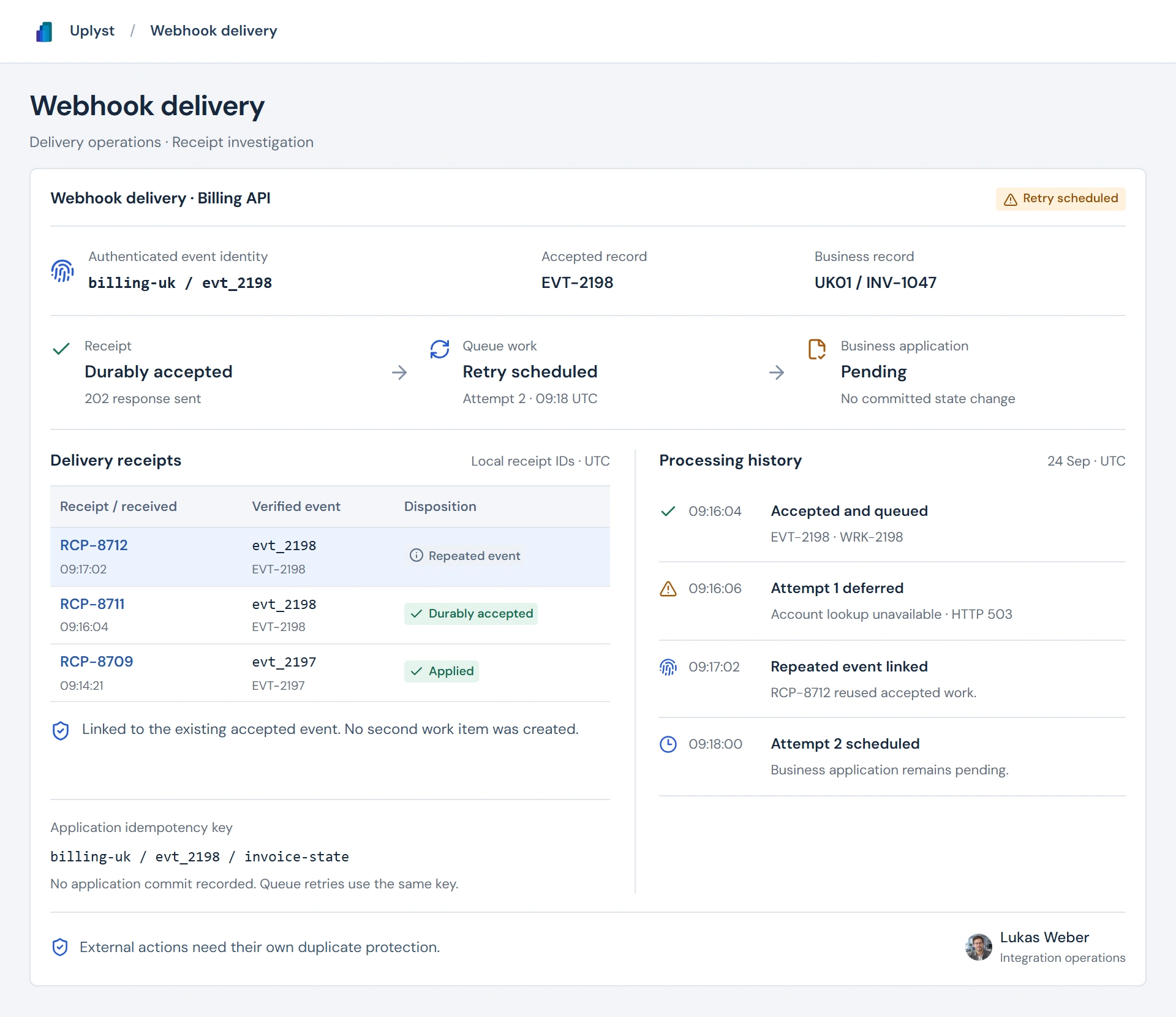The width and height of the screenshot is (1176, 1017).
Task: Click the idempotency key billing-uk / evt_2198 / invoice-state
Action: pos(200,856)
